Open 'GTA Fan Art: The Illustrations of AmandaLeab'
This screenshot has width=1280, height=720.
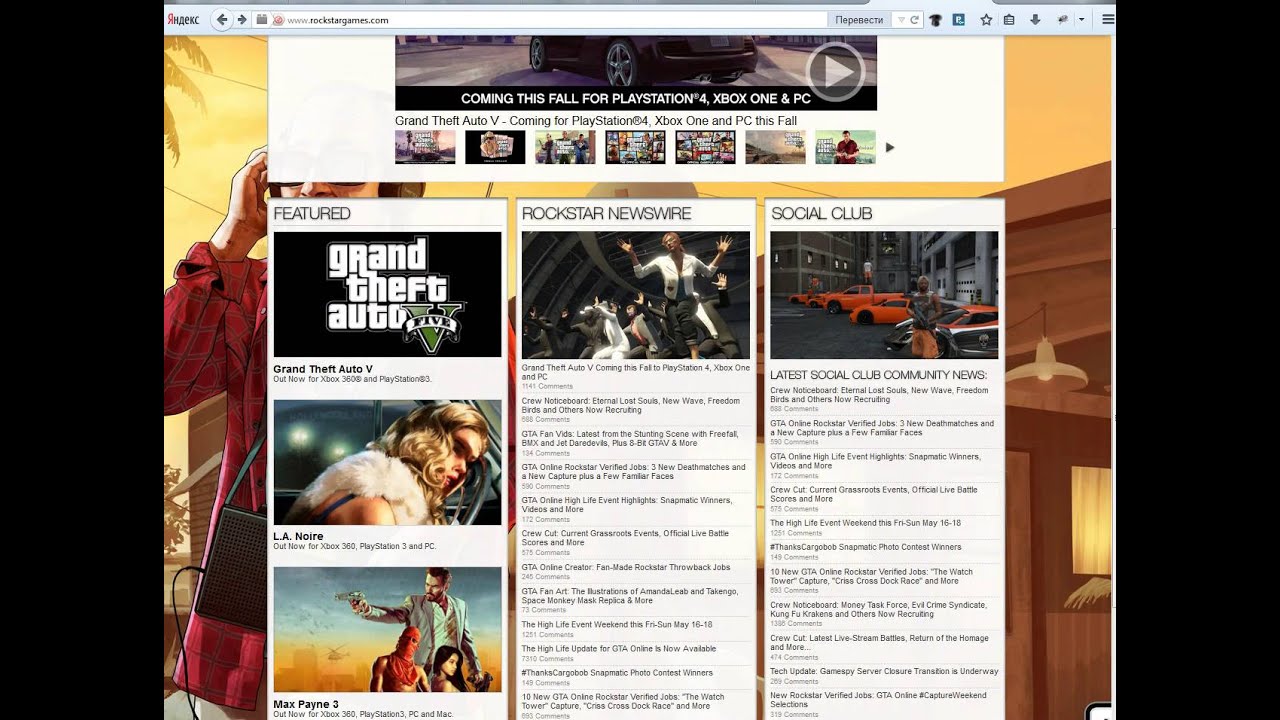coord(630,595)
